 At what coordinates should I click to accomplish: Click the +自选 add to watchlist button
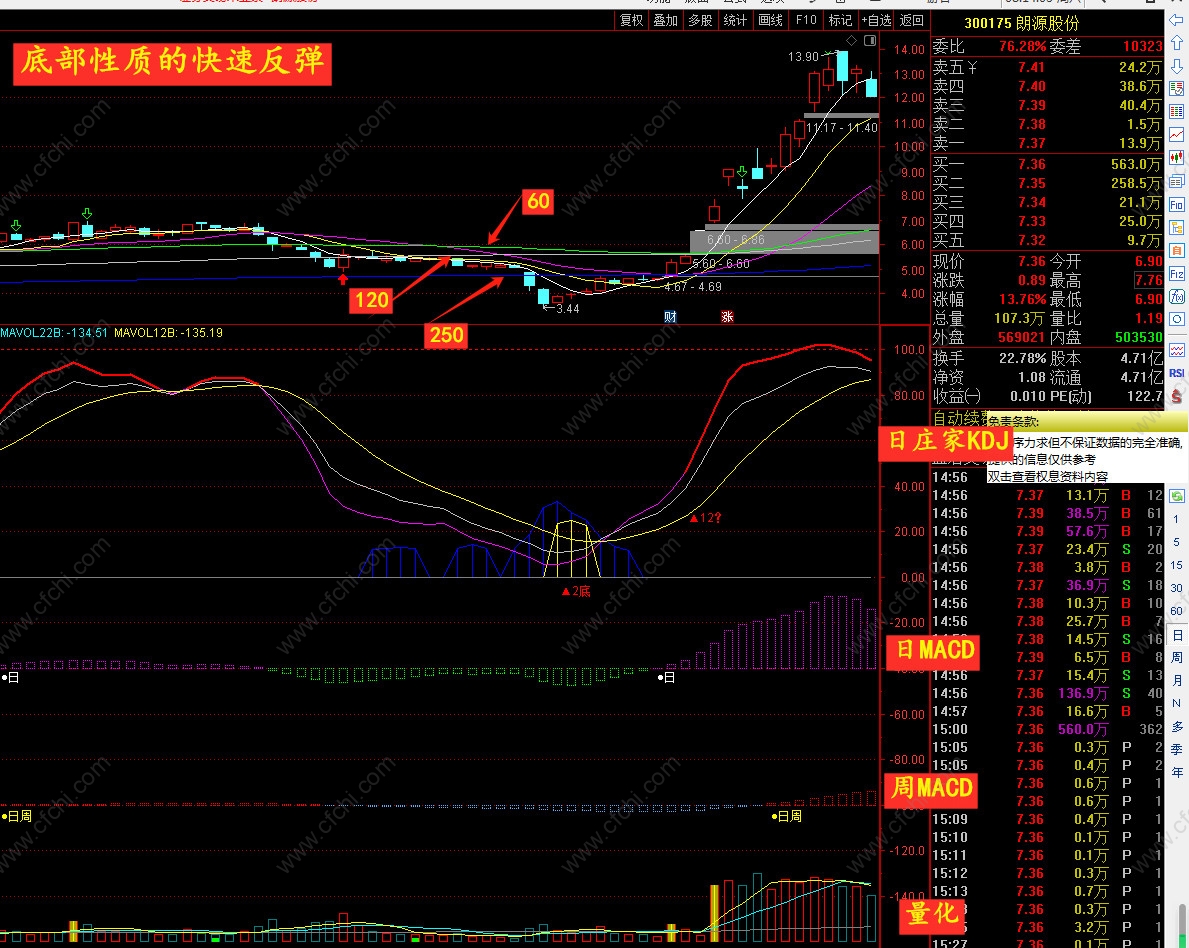tap(876, 20)
